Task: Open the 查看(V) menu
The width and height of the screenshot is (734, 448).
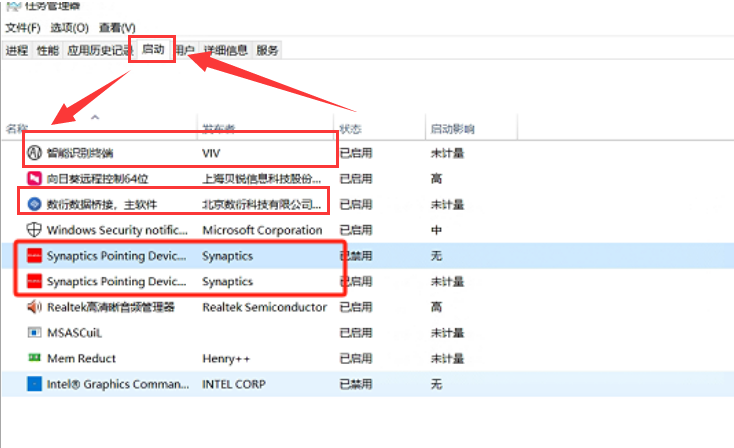Action: [x=117, y=28]
